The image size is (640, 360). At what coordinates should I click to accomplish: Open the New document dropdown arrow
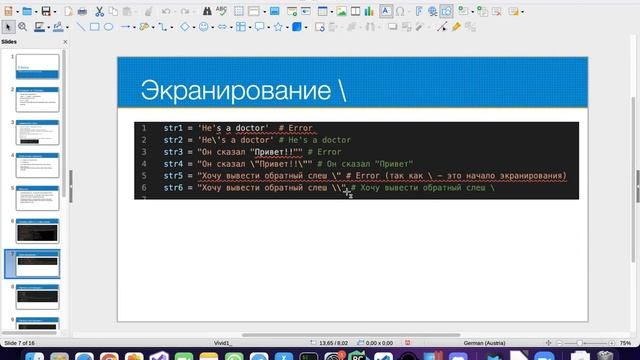coord(17,12)
